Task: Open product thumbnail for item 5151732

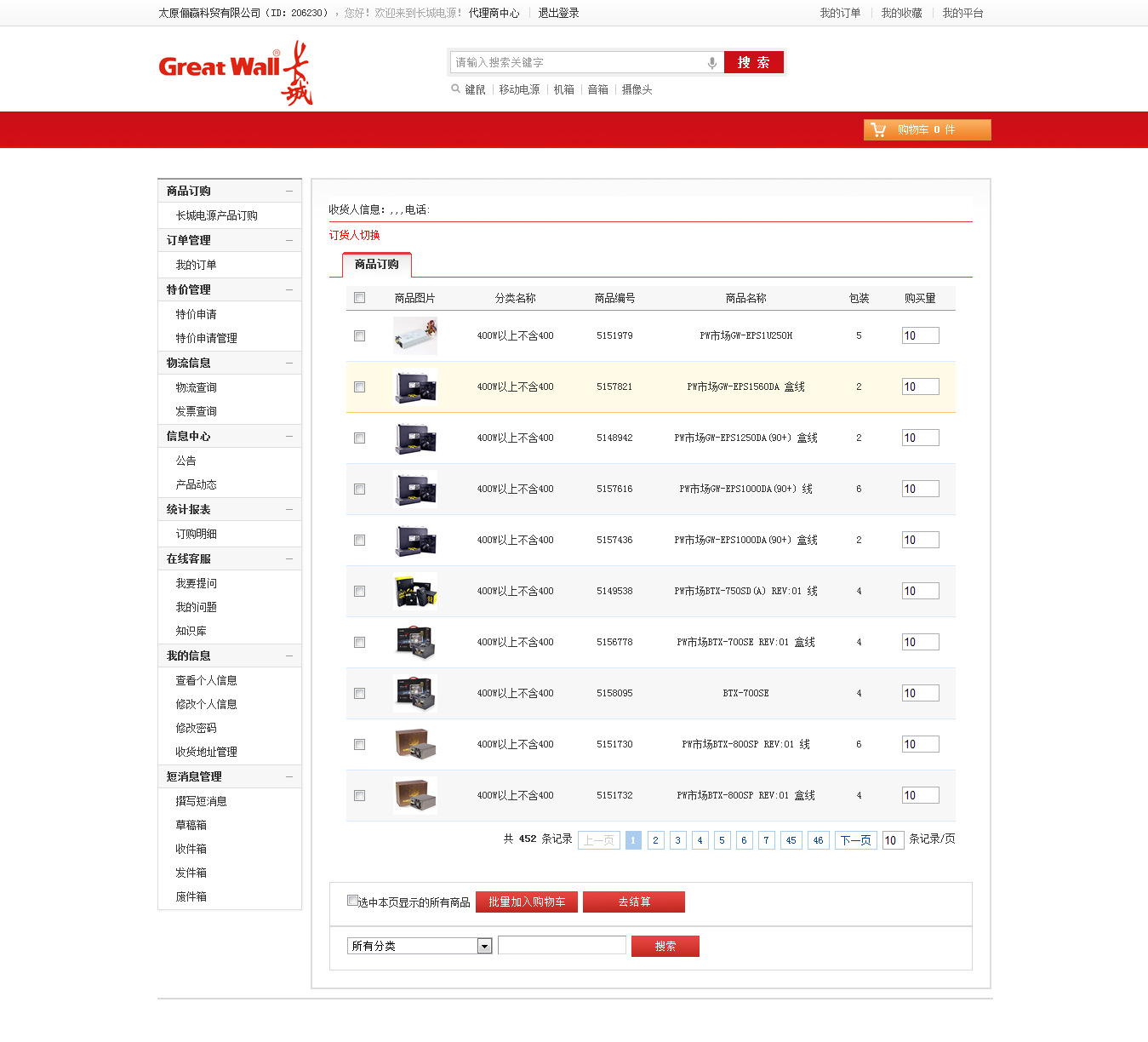Action: [415, 795]
